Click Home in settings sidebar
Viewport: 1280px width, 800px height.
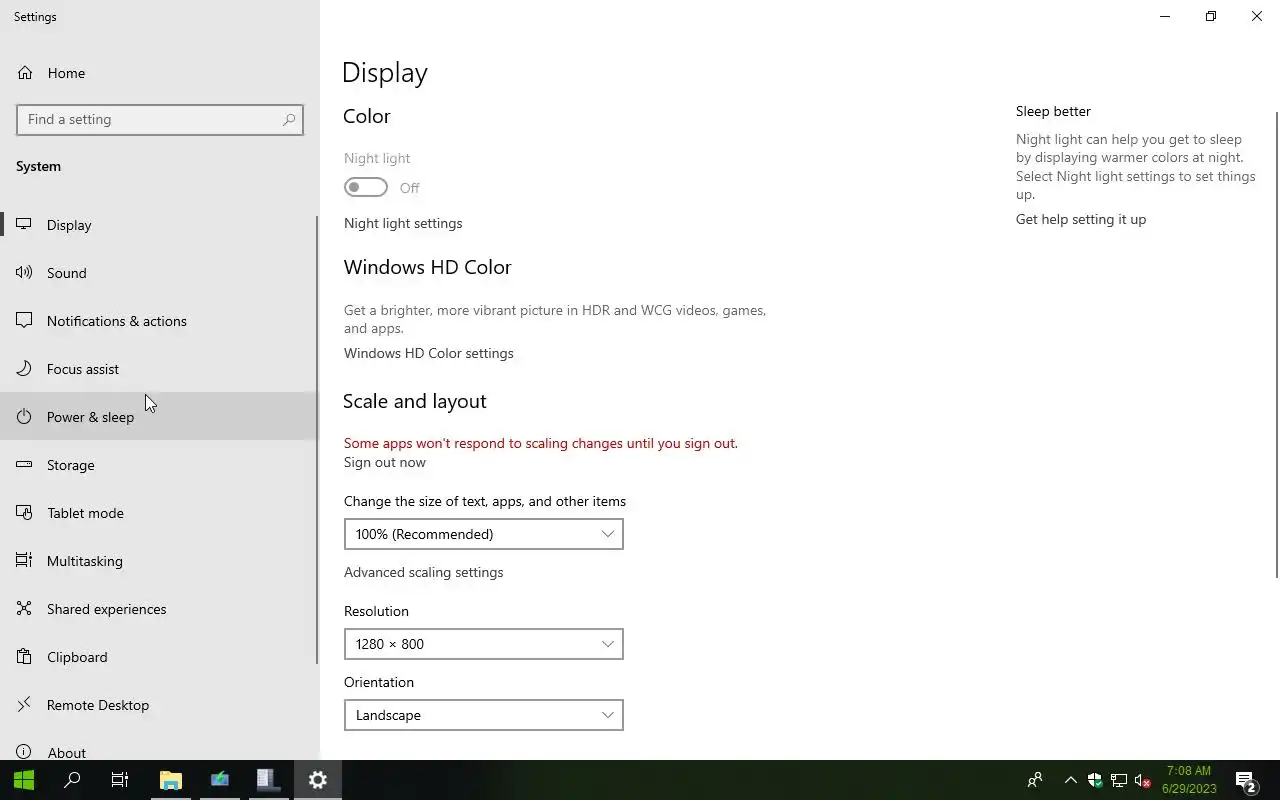coord(159,73)
